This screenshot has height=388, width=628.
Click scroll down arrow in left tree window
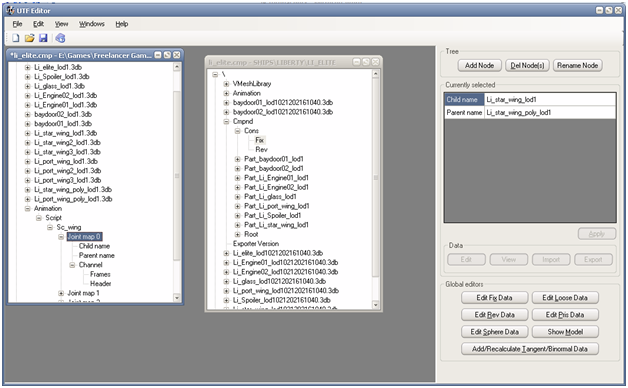(x=177, y=298)
